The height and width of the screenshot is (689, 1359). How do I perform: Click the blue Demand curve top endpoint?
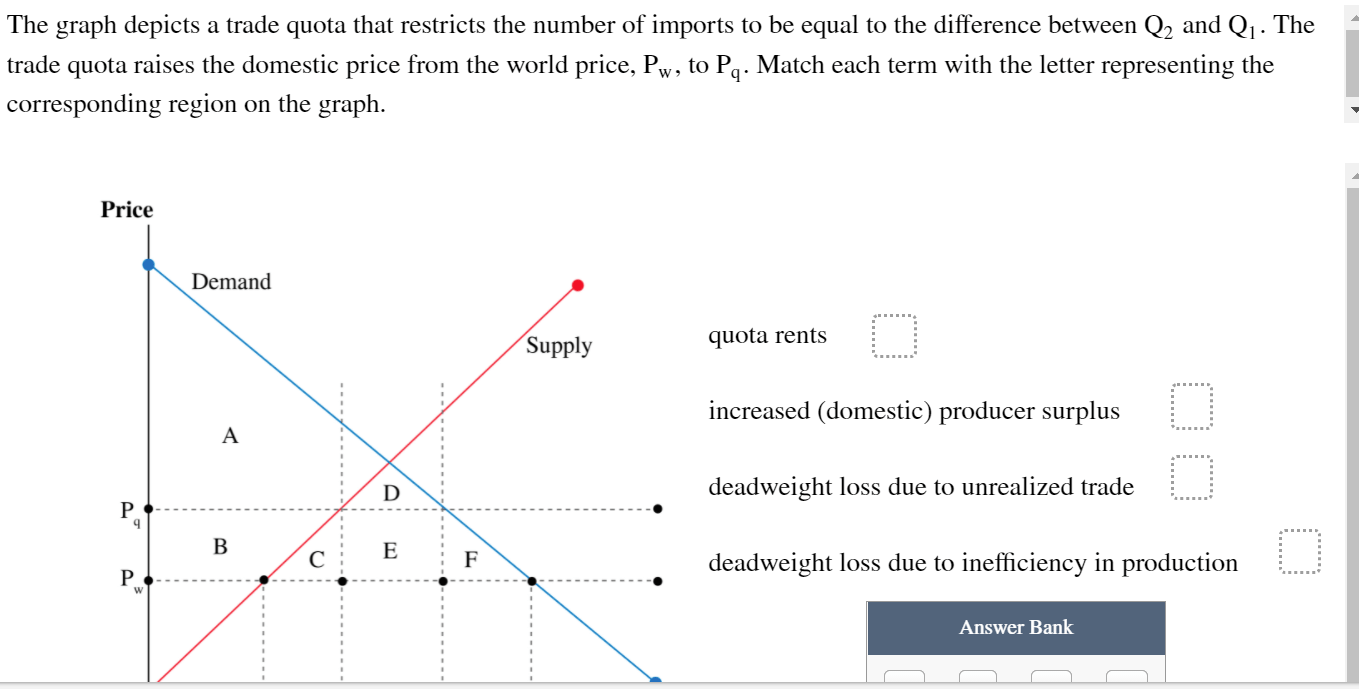(149, 265)
